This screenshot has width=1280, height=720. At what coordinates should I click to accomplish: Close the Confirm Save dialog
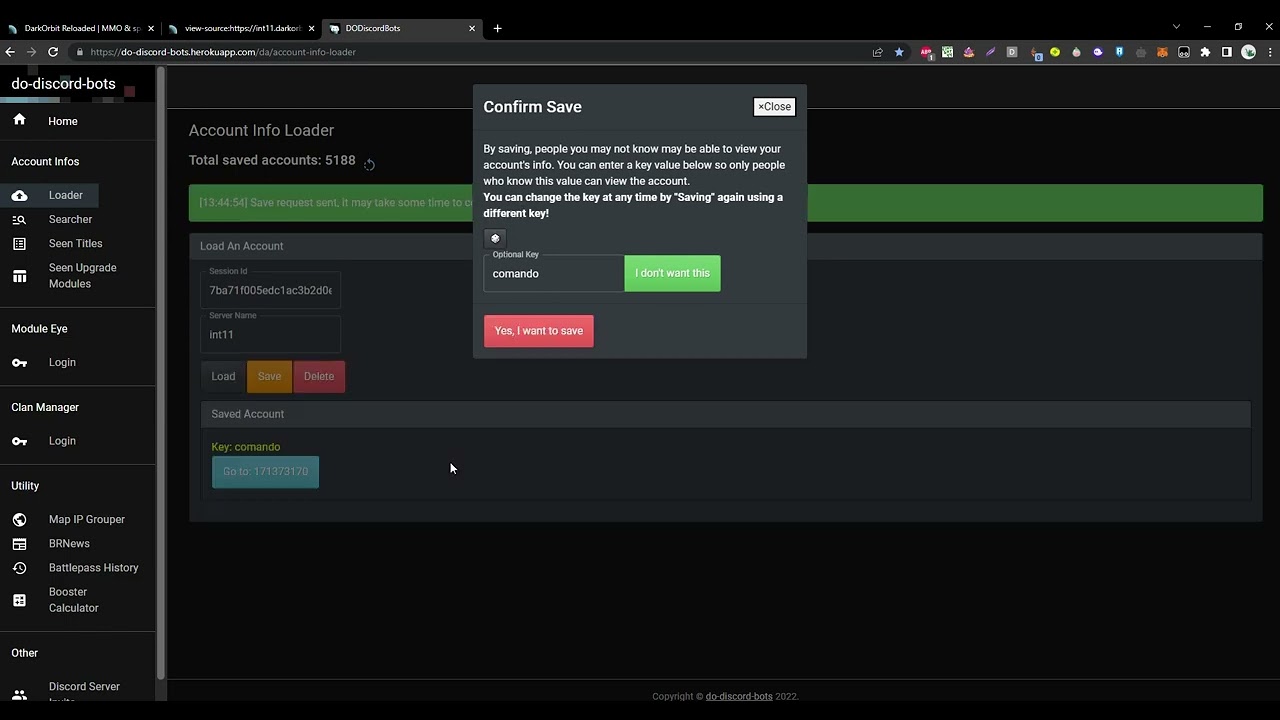(x=774, y=106)
